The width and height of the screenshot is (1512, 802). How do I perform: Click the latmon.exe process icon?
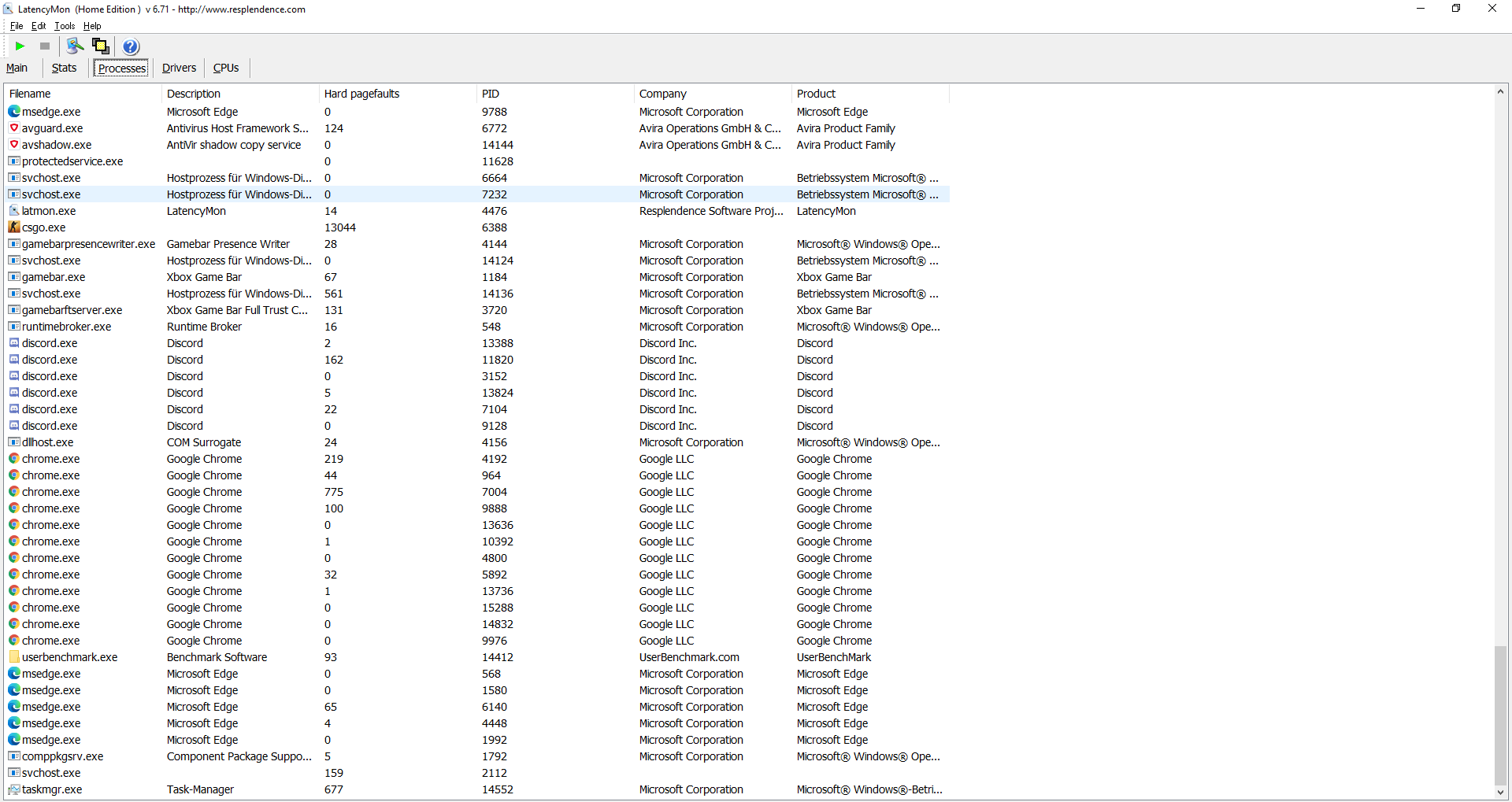[14, 211]
